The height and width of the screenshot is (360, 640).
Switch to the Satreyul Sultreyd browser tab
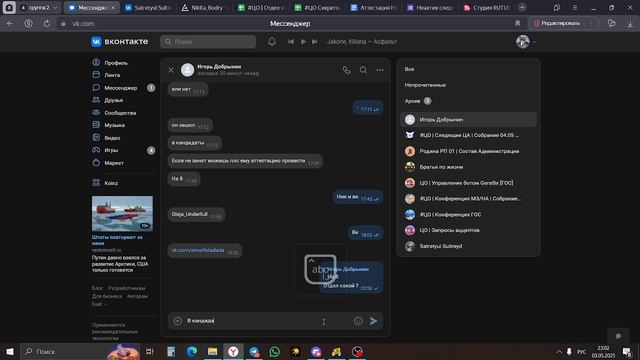[148, 7]
